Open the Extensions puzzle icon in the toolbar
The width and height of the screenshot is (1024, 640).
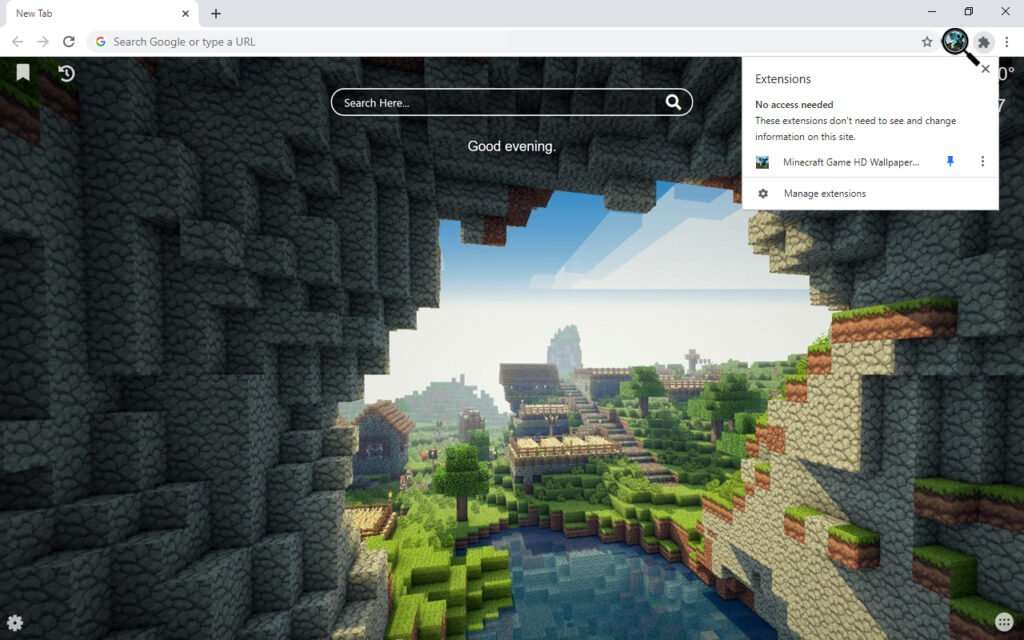pyautogui.click(x=983, y=42)
